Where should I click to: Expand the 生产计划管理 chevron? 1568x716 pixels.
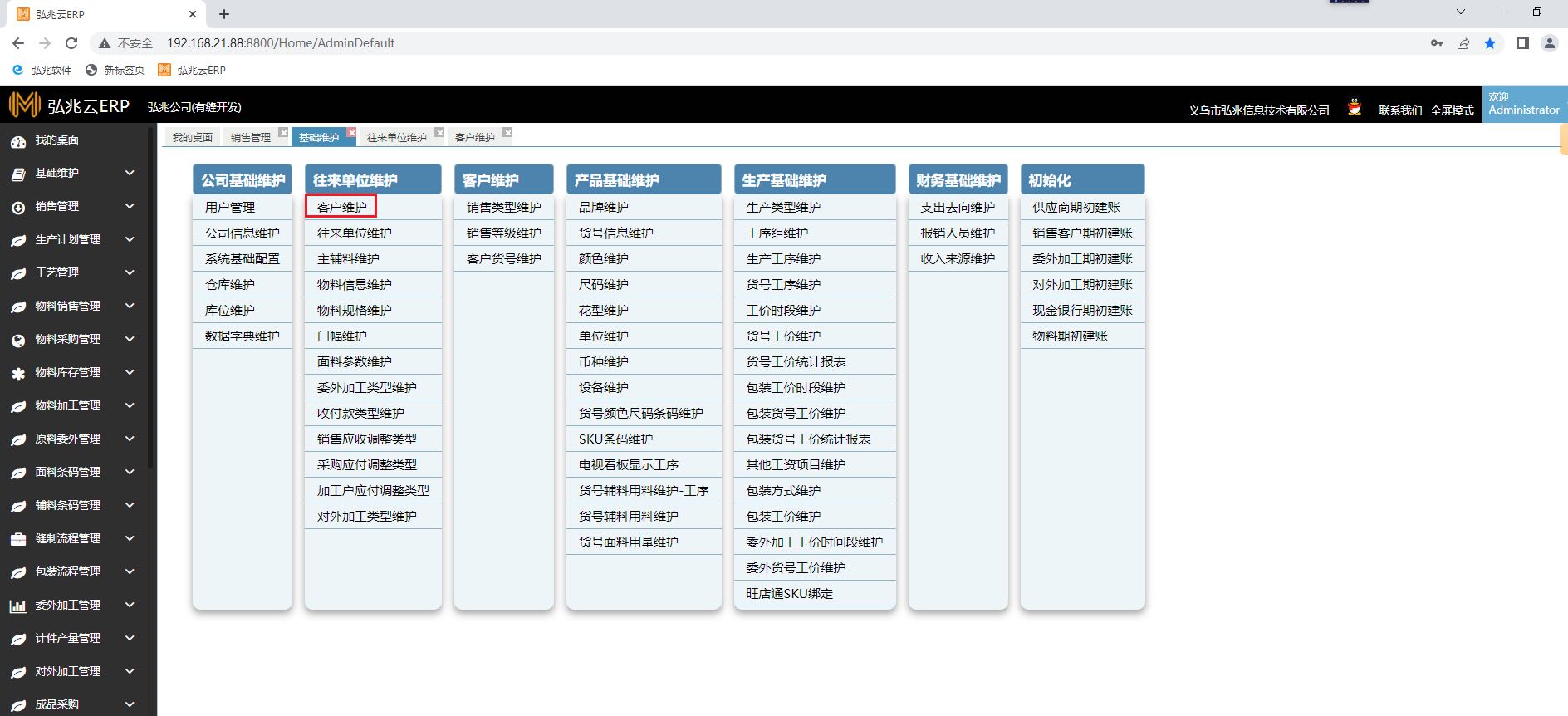[130, 239]
